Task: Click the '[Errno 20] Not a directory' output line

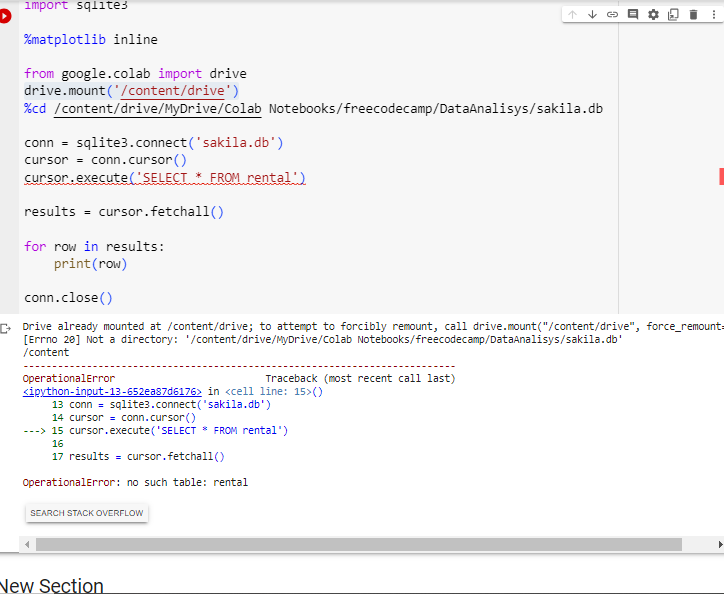Action: coord(323,339)
